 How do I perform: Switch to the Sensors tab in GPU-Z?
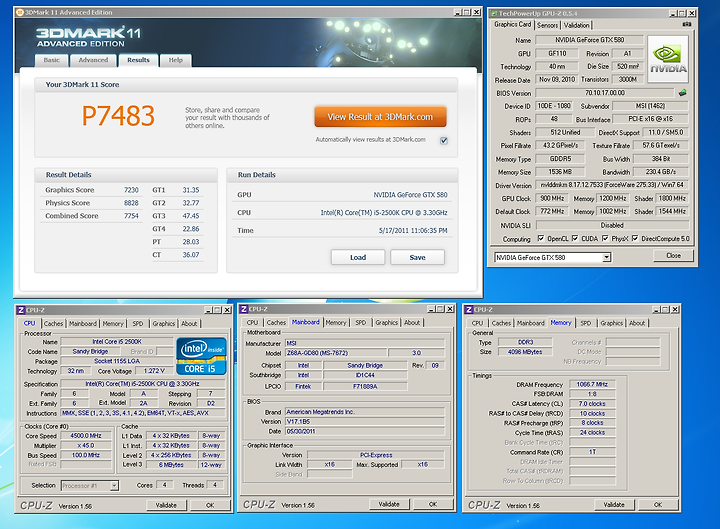point(547,26)
